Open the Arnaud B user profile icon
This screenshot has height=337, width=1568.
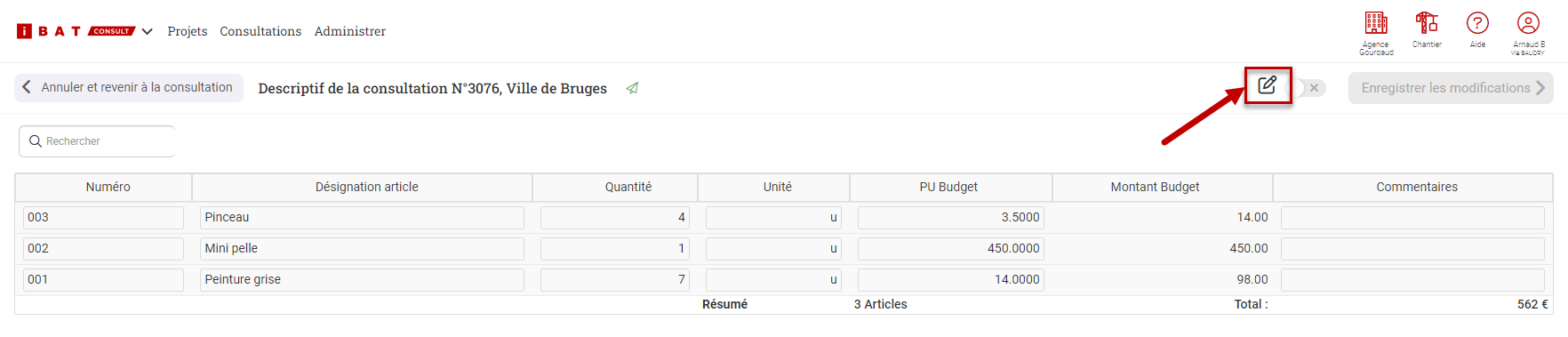[1528, 23]
